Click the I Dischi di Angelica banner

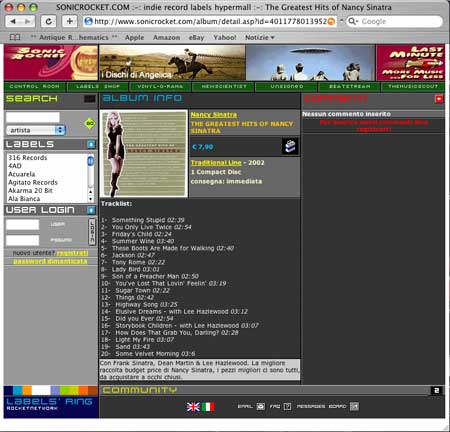[172, 63]
